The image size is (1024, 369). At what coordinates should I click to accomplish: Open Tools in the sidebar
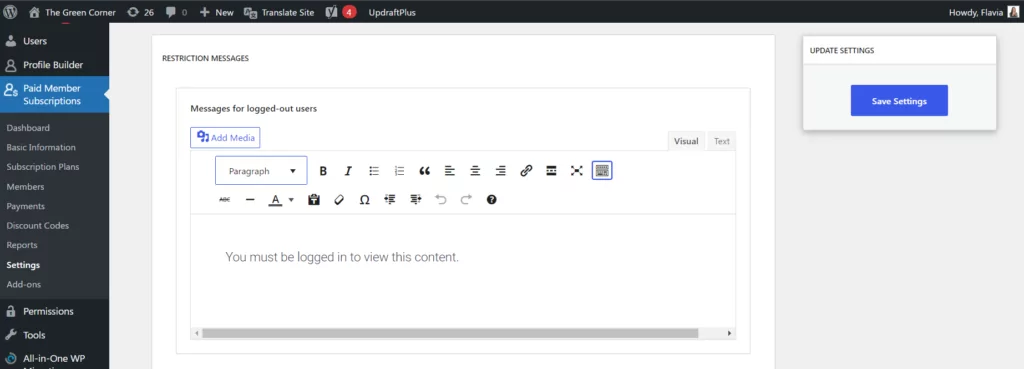point(54,335)
